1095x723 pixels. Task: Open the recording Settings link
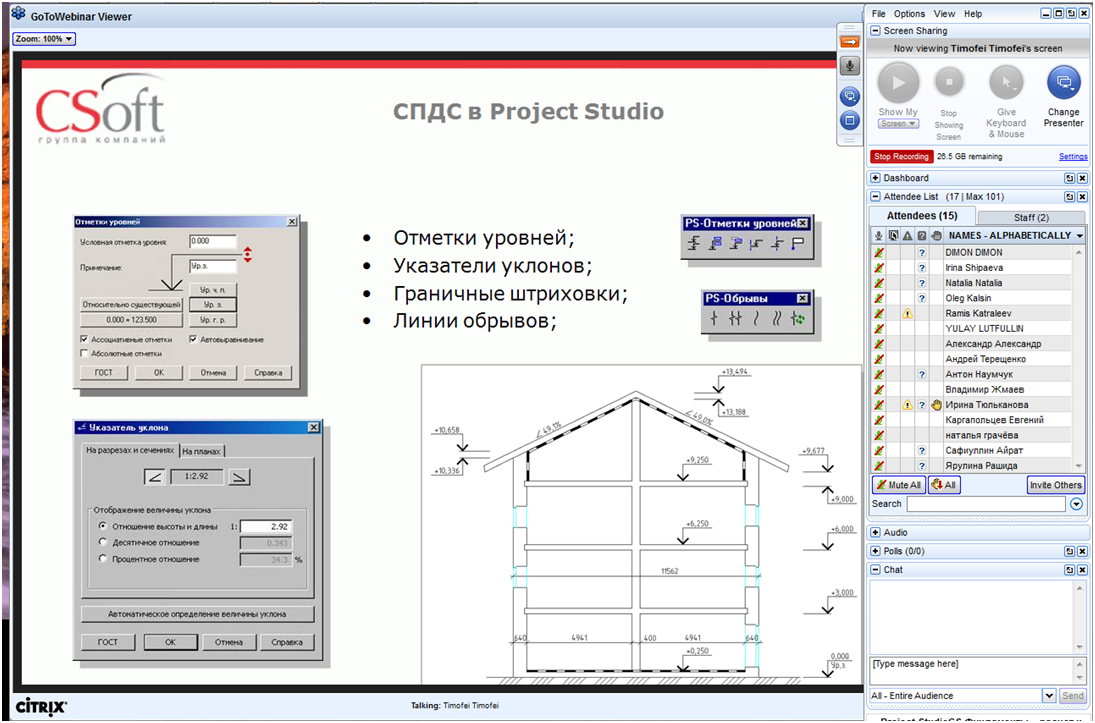[1073, 157]
